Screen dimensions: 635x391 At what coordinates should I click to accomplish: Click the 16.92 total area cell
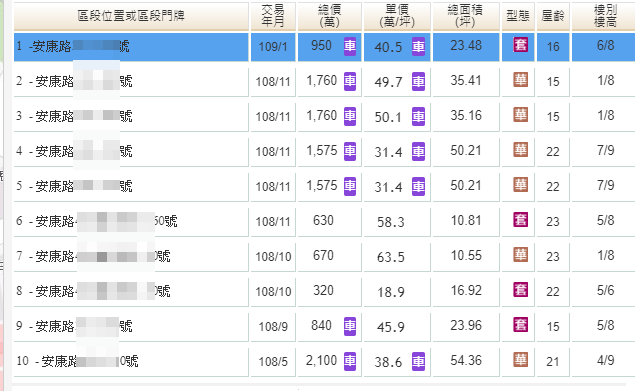(466, 291)
